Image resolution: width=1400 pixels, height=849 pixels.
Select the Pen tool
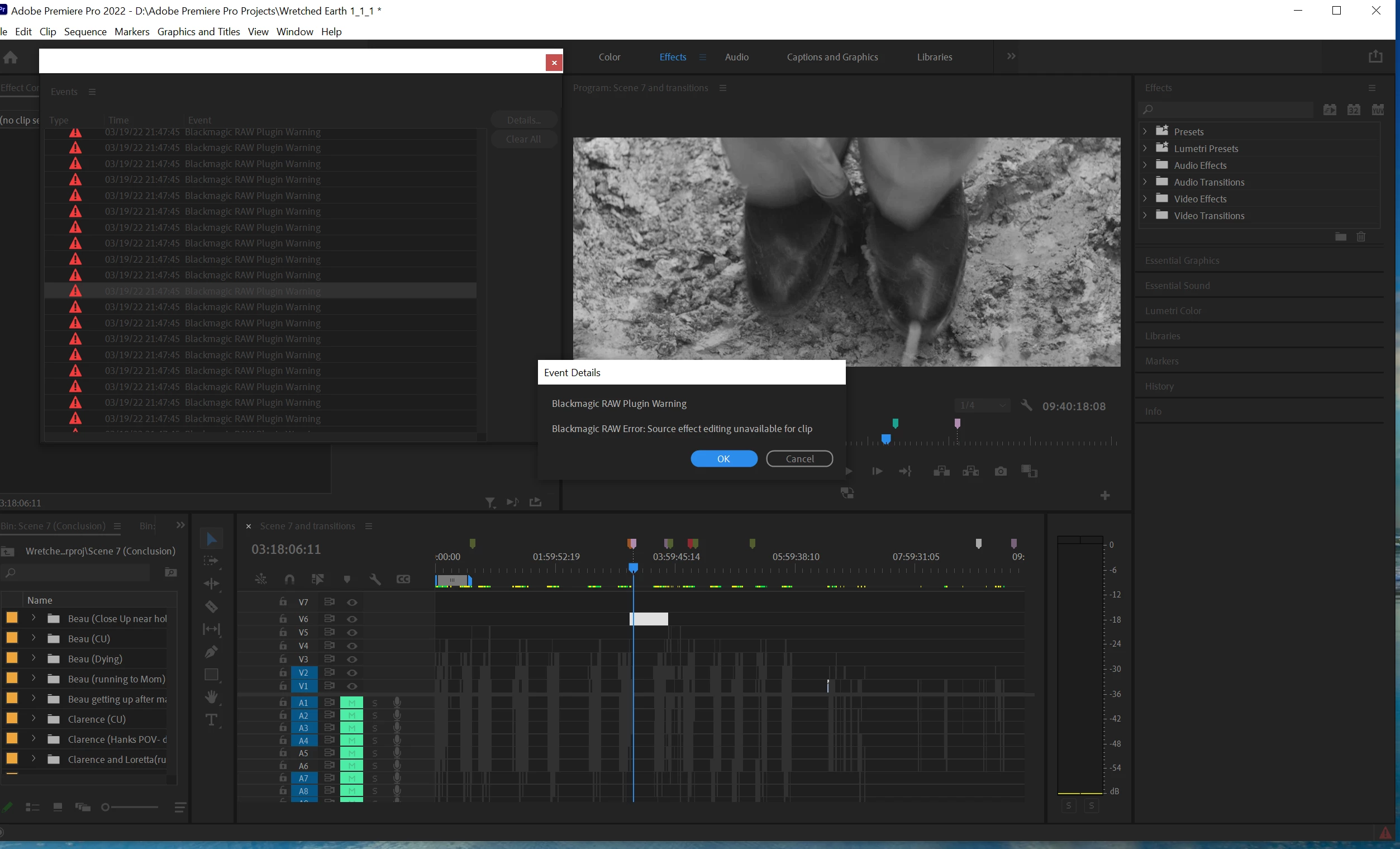tap(211, 652)
